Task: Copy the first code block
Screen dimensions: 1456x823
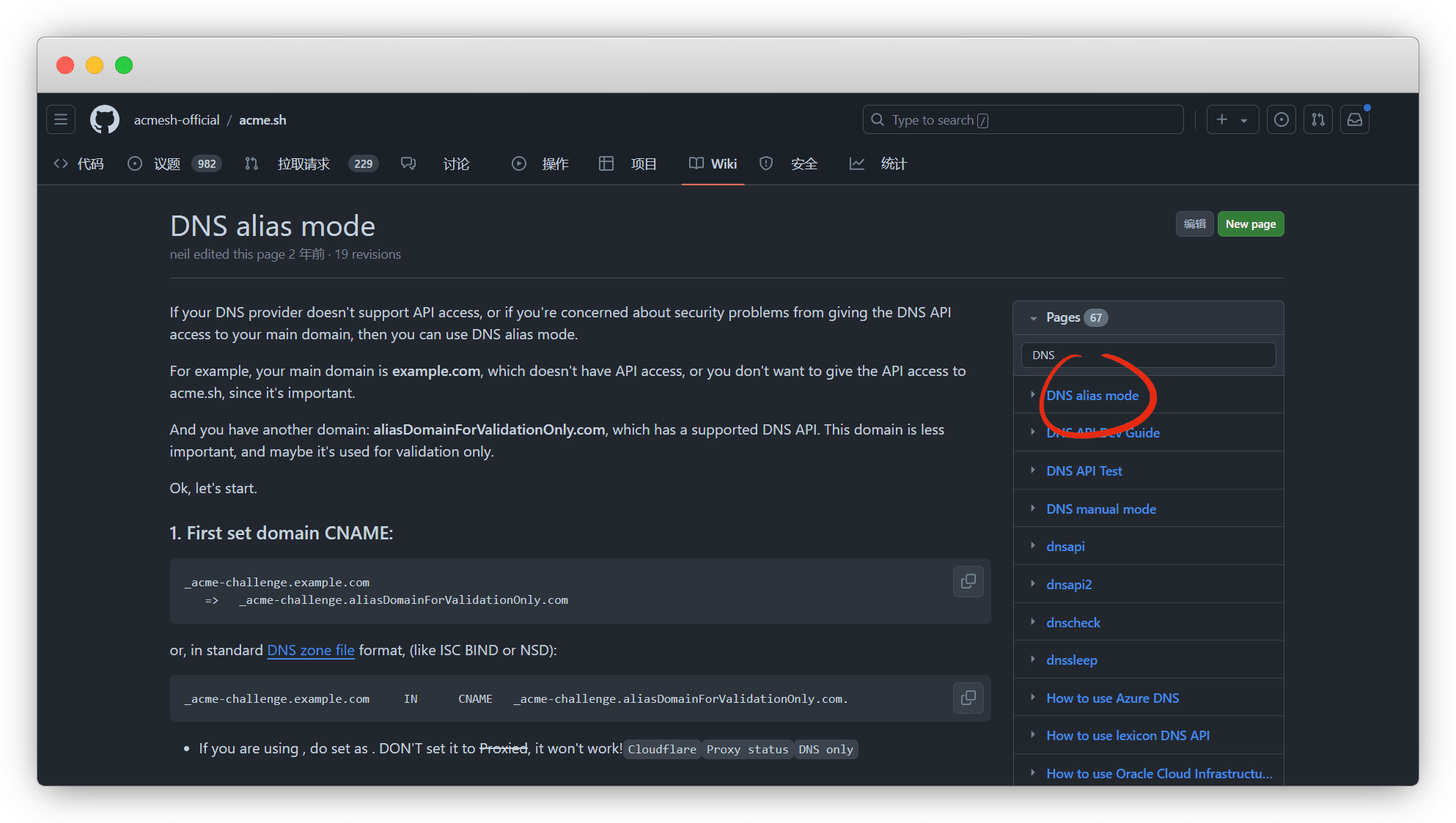Action: [968, 582]
